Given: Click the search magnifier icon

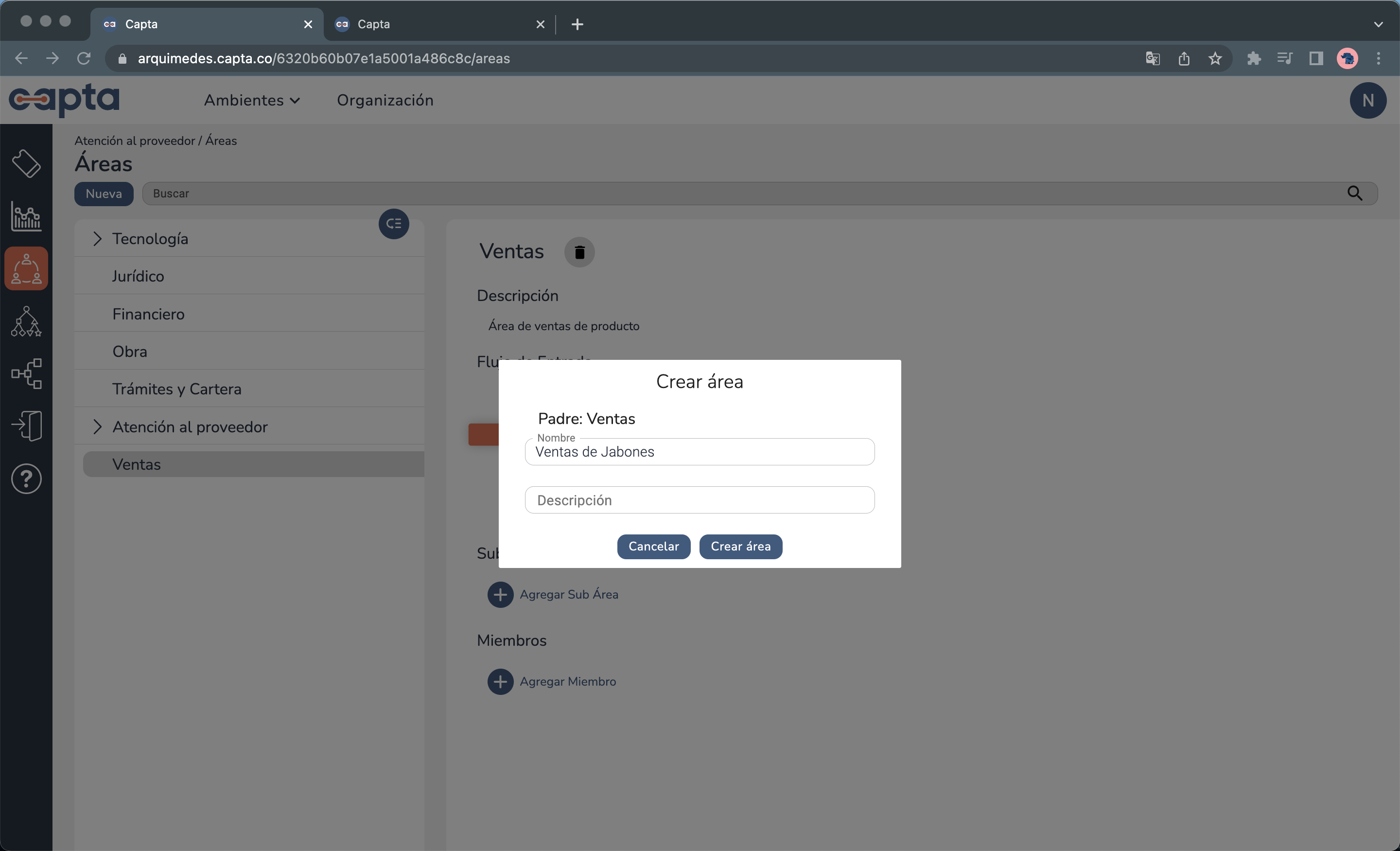Looking at the screenshot, I should point(1354,193).
